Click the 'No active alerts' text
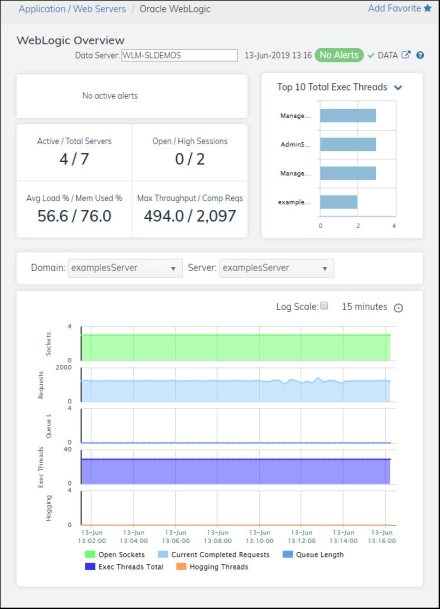 point(110,96)
